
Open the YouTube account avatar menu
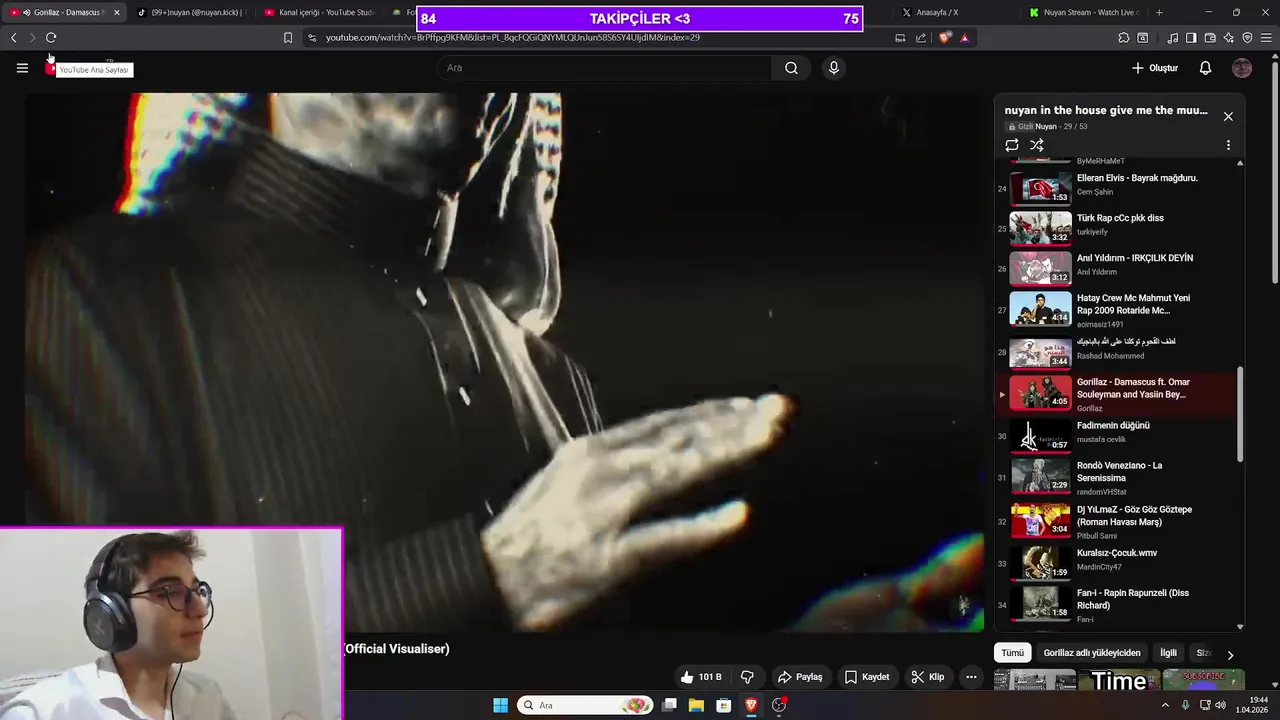click(x=1242, y=68)
